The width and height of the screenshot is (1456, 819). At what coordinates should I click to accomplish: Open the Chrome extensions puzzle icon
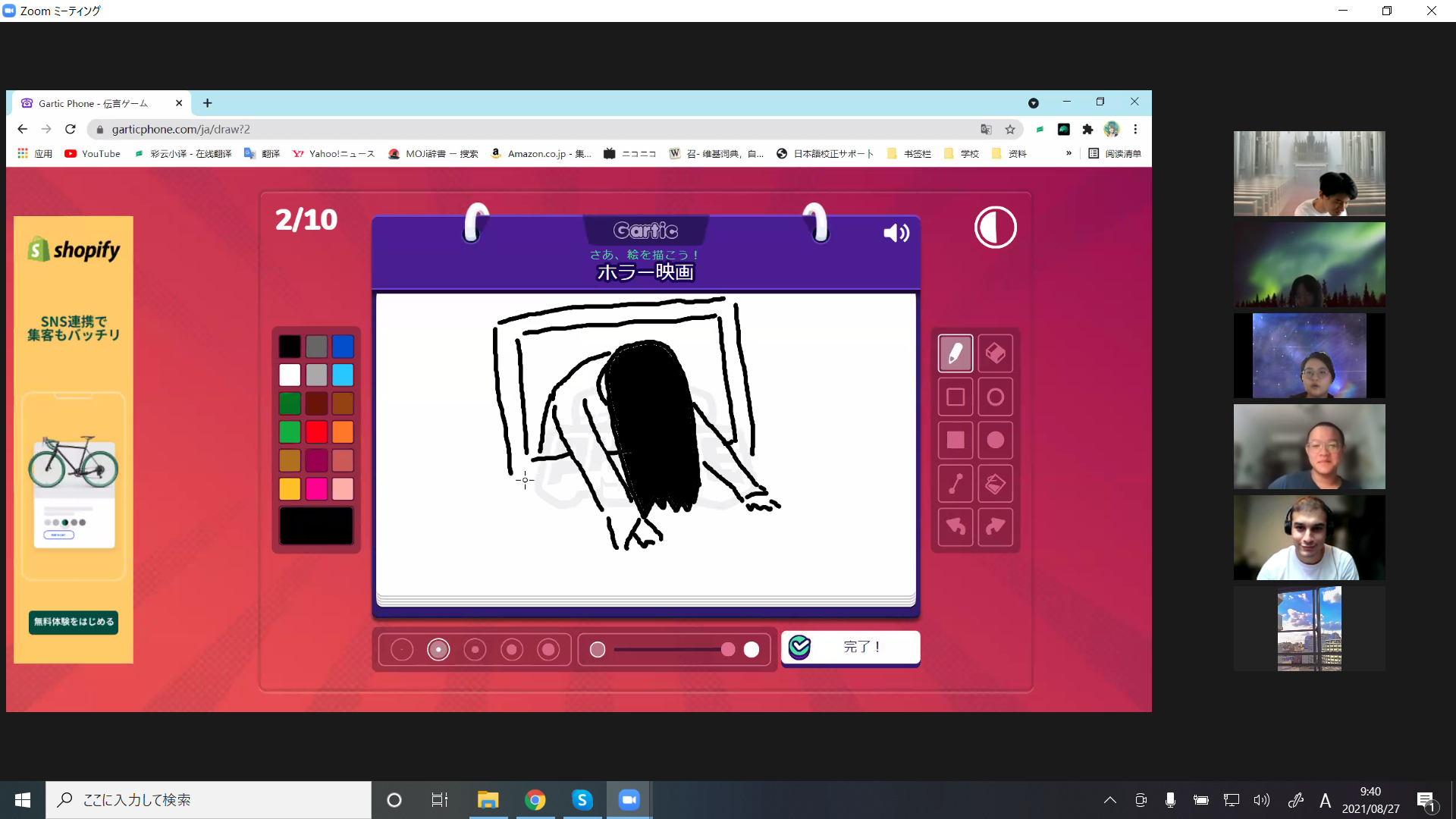(x=1087, y=130)
